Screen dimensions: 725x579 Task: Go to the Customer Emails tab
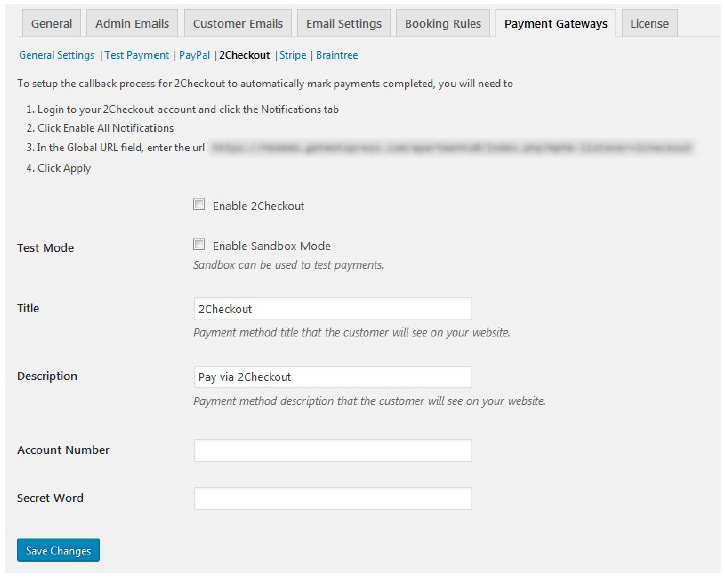tap(238, 24)
